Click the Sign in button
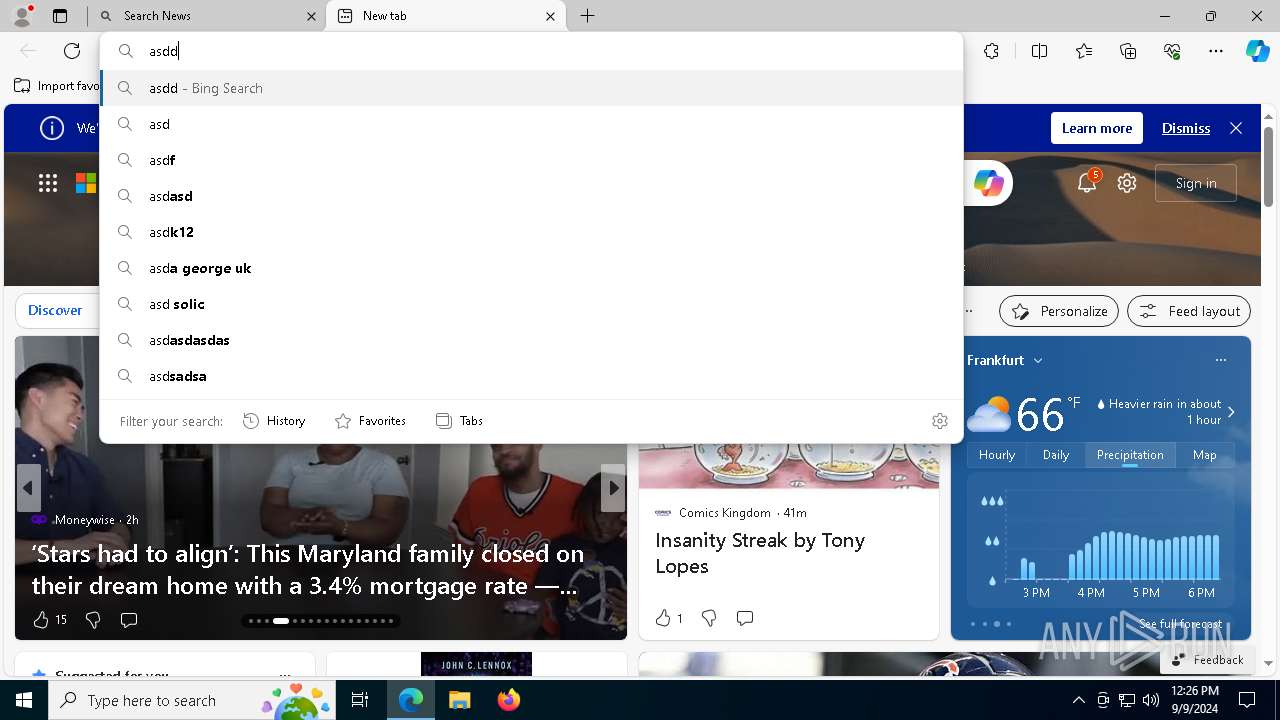The image size is (1280, 720). tap(1196, 183)
